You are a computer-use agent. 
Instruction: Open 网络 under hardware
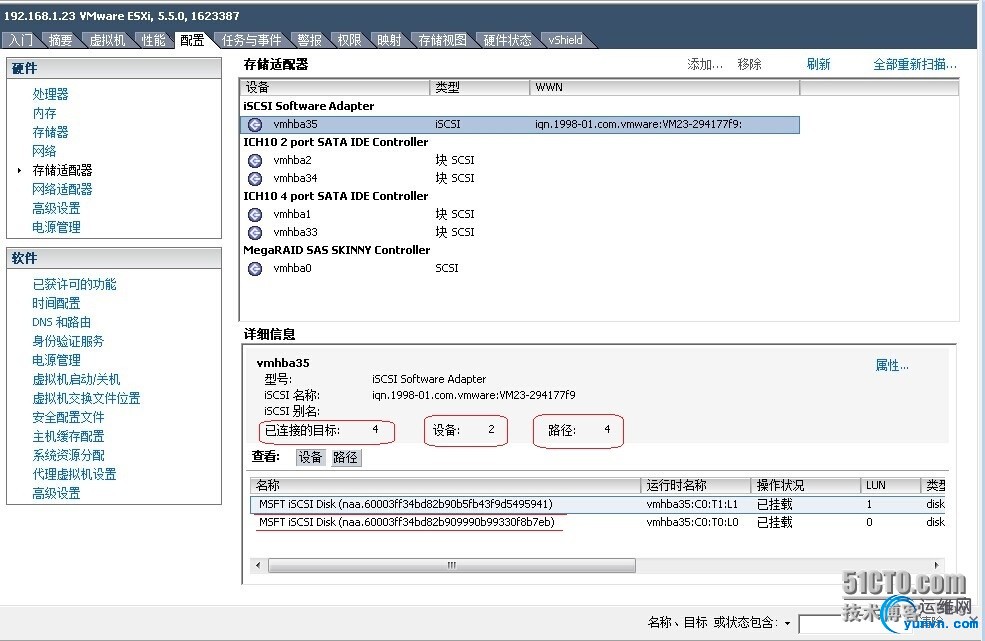click(45, 151)
